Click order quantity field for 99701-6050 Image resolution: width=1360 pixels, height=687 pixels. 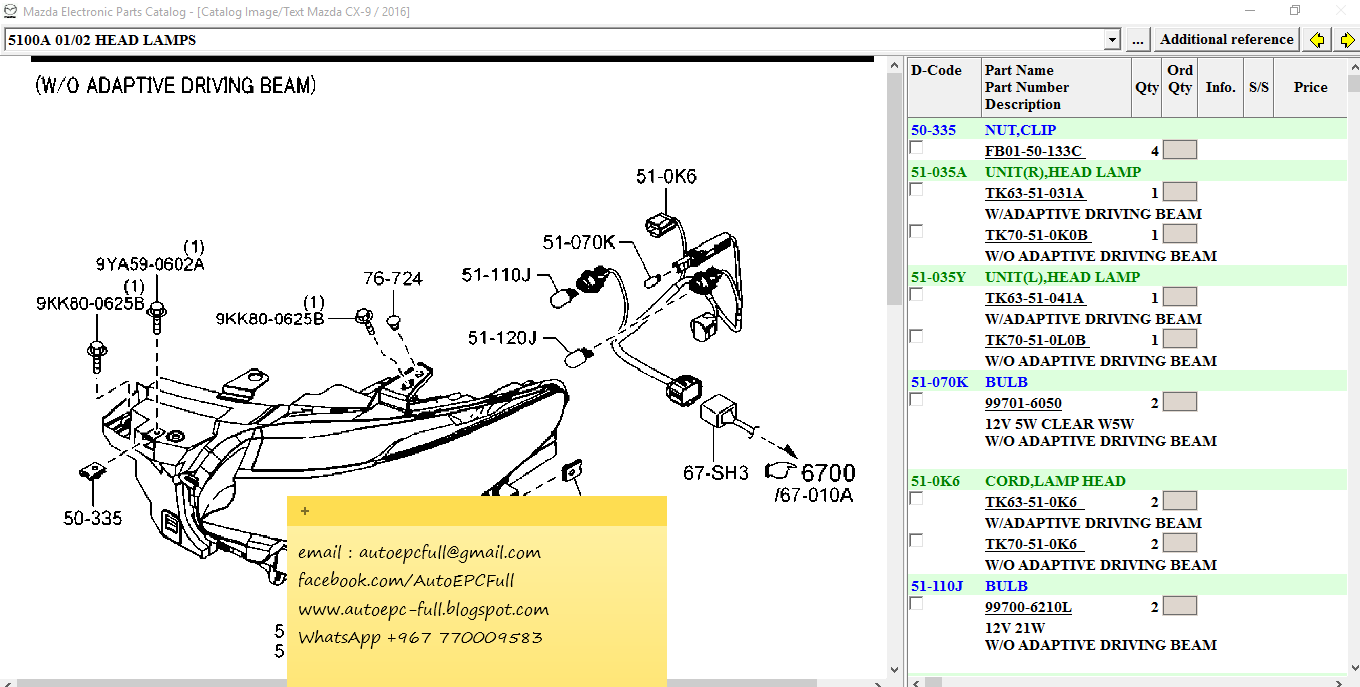[x=1180, y=402]
